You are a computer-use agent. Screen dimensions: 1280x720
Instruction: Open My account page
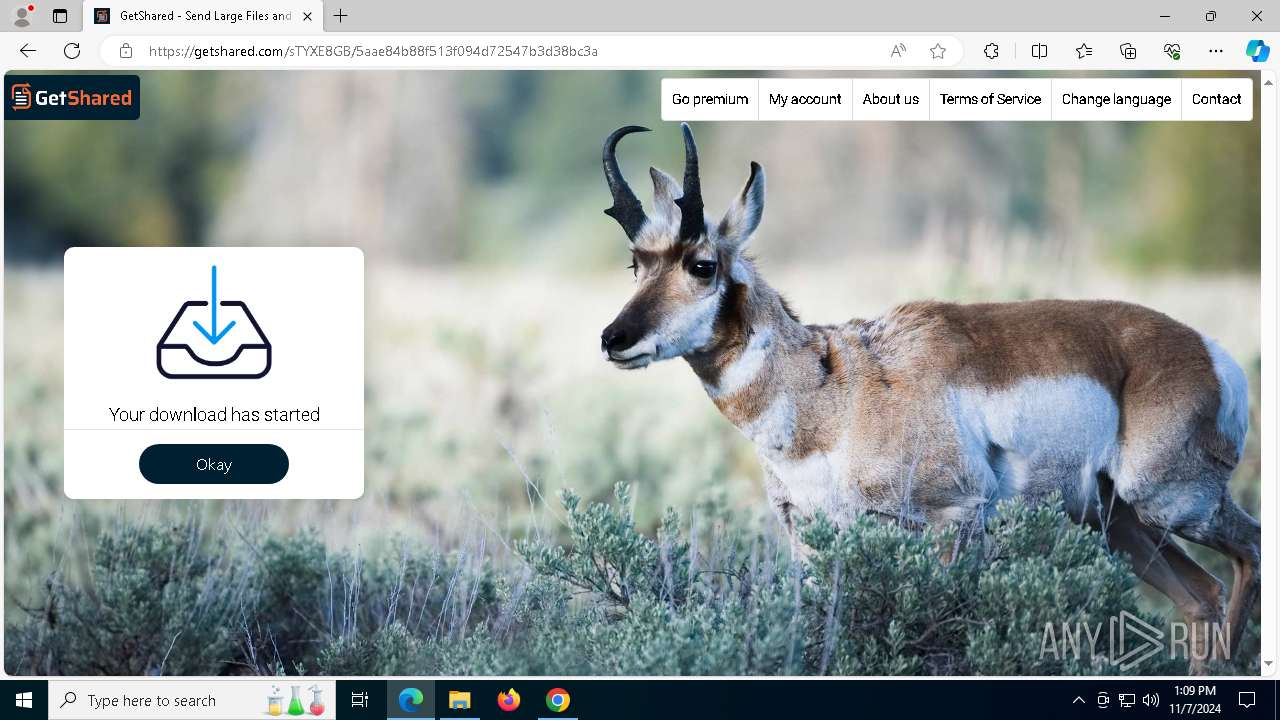coord(805,99)
